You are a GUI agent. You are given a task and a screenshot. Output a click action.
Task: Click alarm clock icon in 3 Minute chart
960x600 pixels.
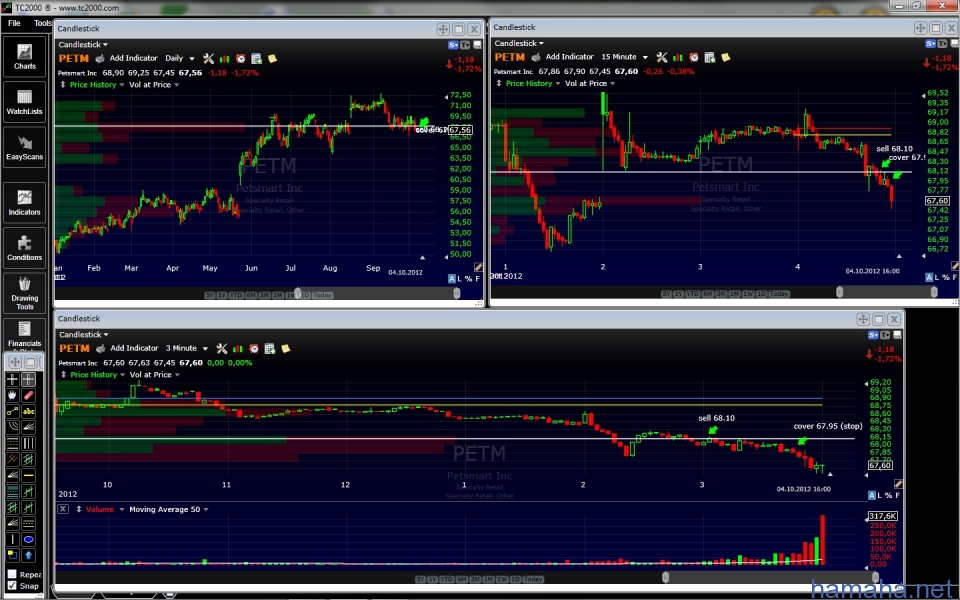coord(253,348)
